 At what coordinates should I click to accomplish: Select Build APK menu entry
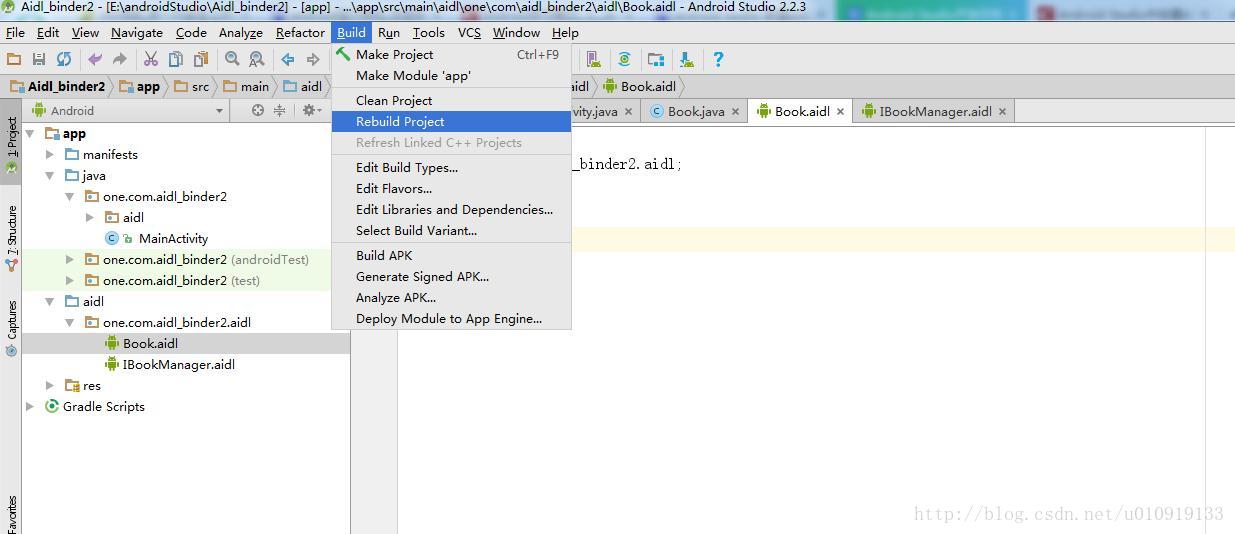tap(451, 255)
